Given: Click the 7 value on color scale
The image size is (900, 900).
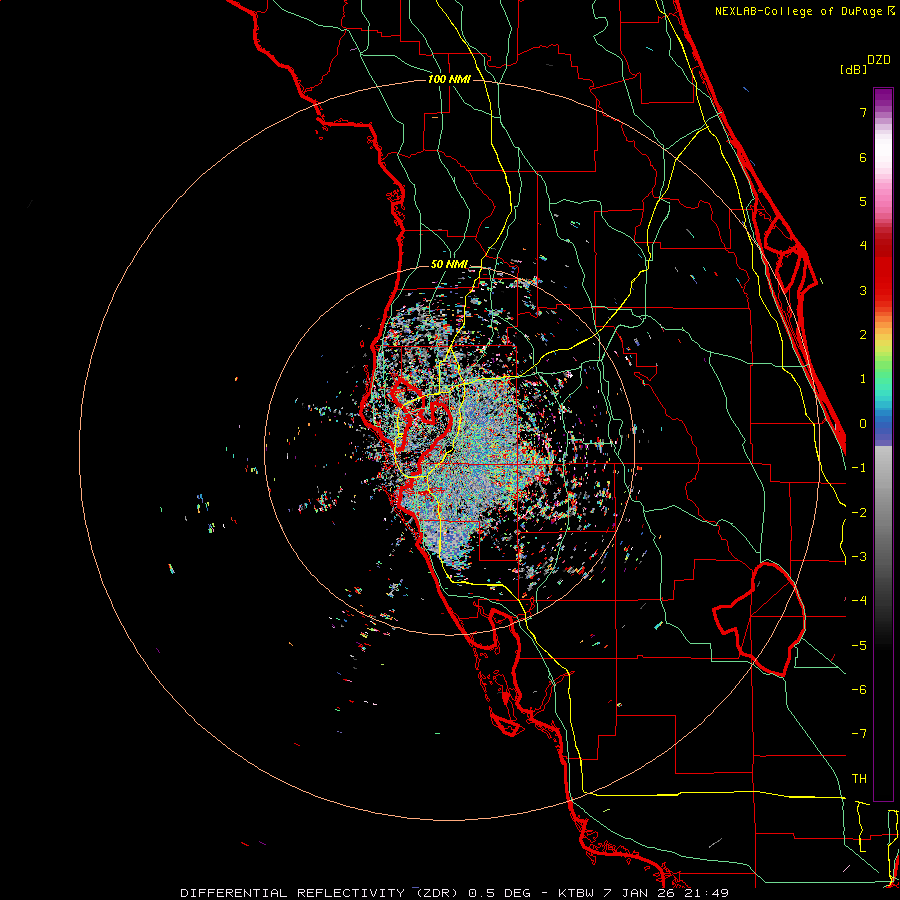Looking at the screenshot, I should point(863,112).
